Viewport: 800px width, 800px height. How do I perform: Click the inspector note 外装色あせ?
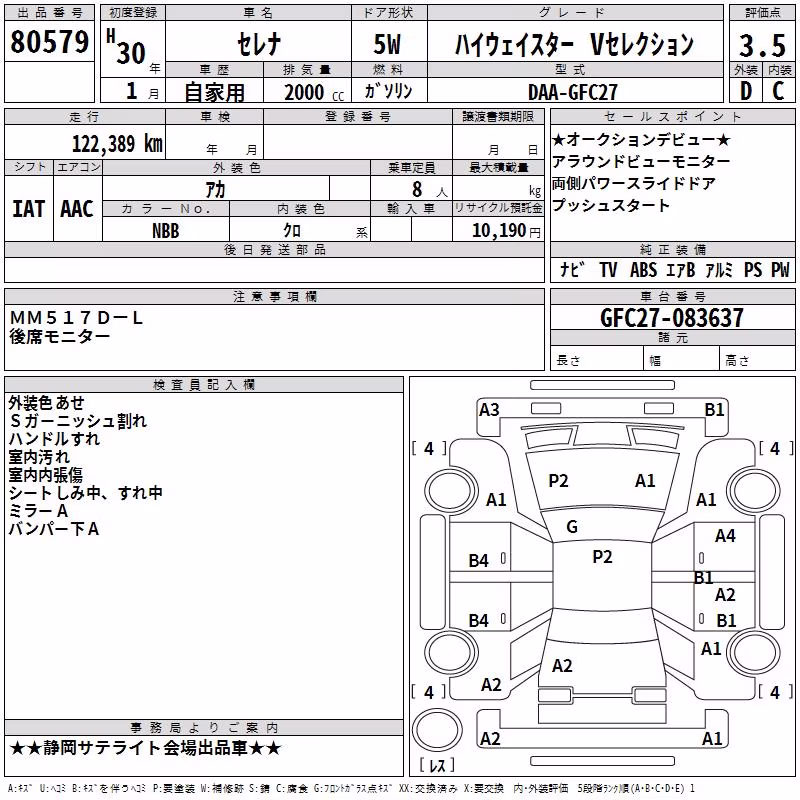(46, 403)
